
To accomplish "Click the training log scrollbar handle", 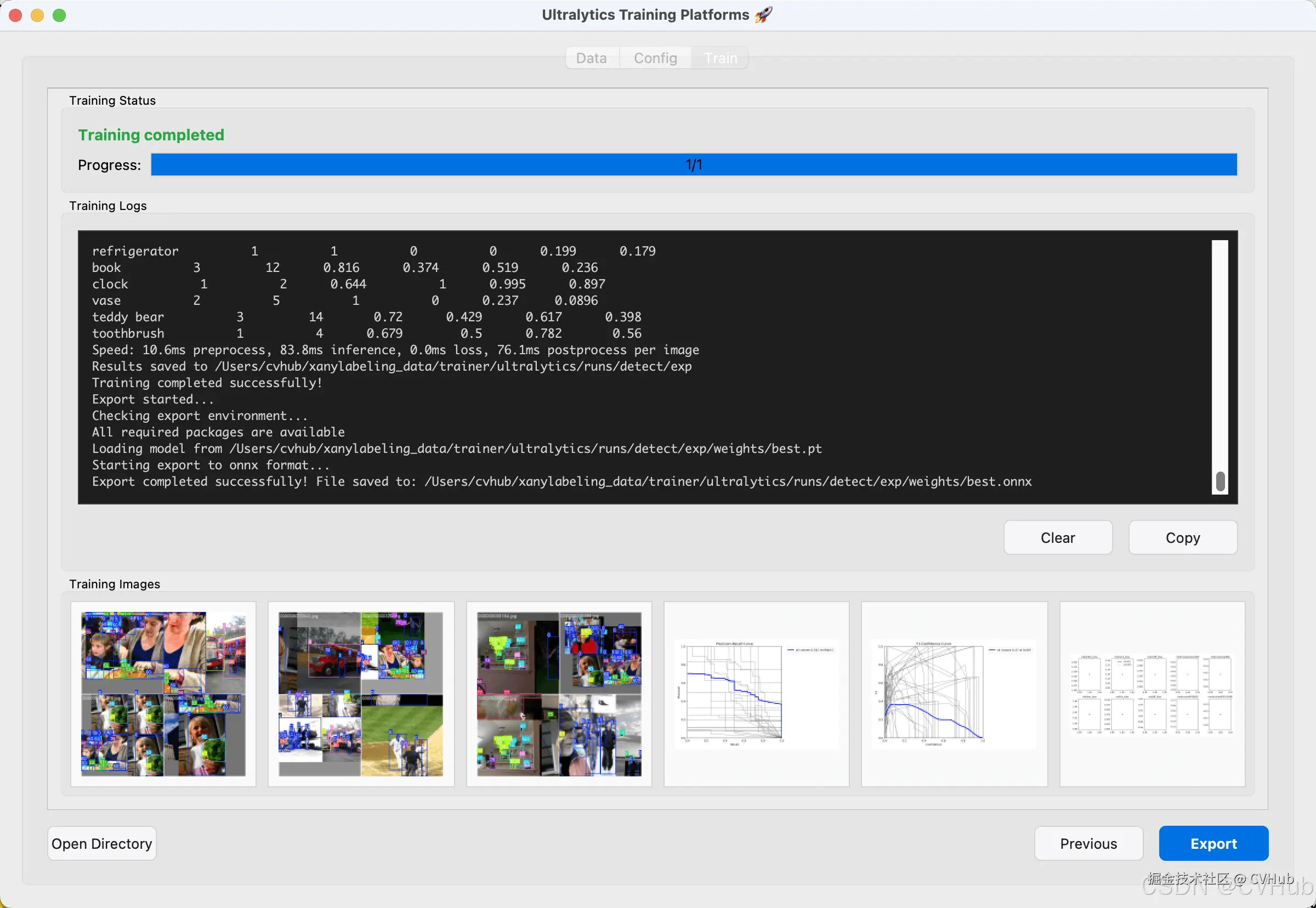I will coord(1220,481).
